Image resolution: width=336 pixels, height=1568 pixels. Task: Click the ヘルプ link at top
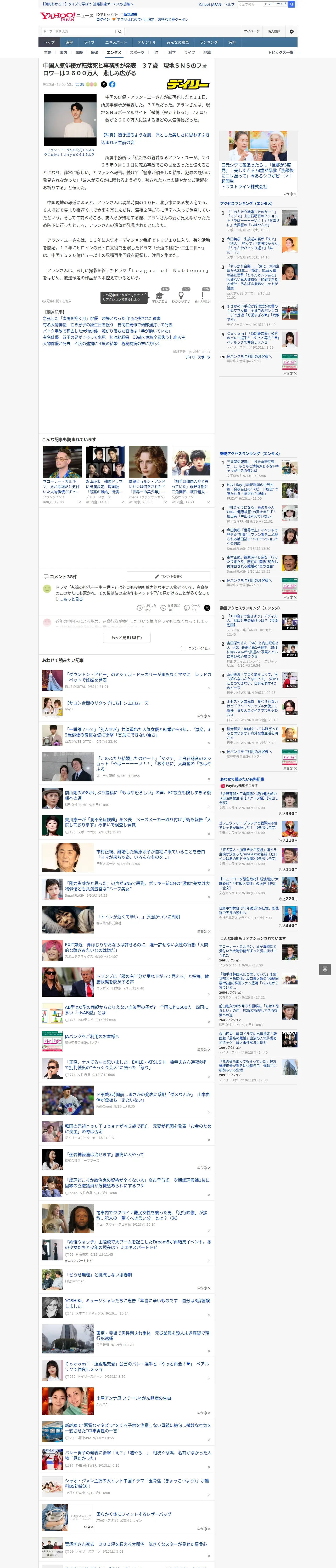(229, 4)
